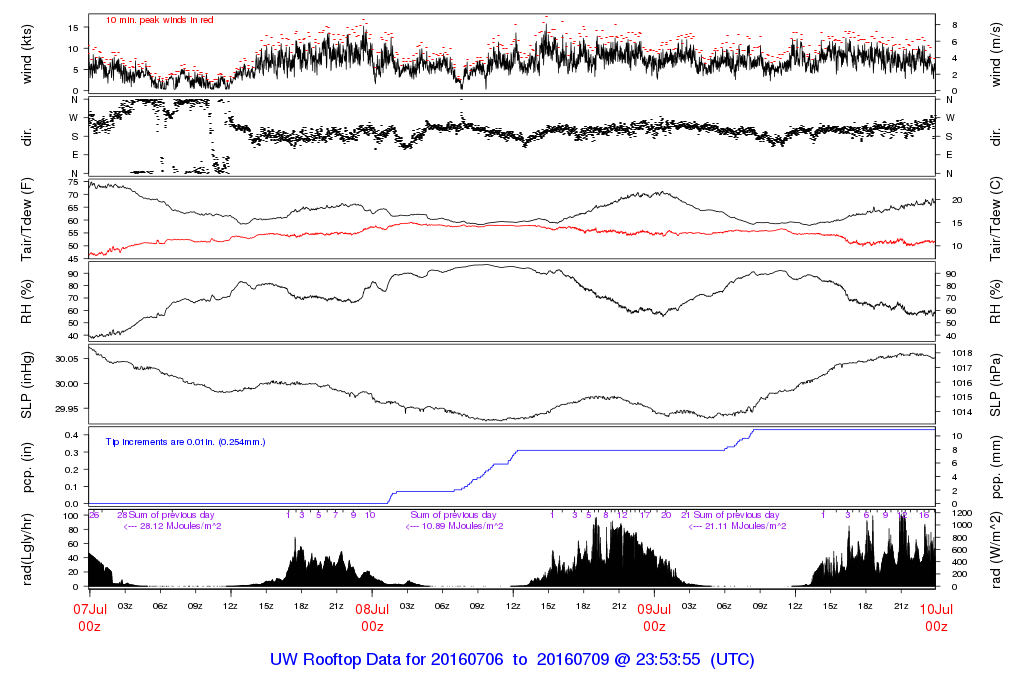Select the 'SLP (inHg)' axis label

click(x=27, y=385)
